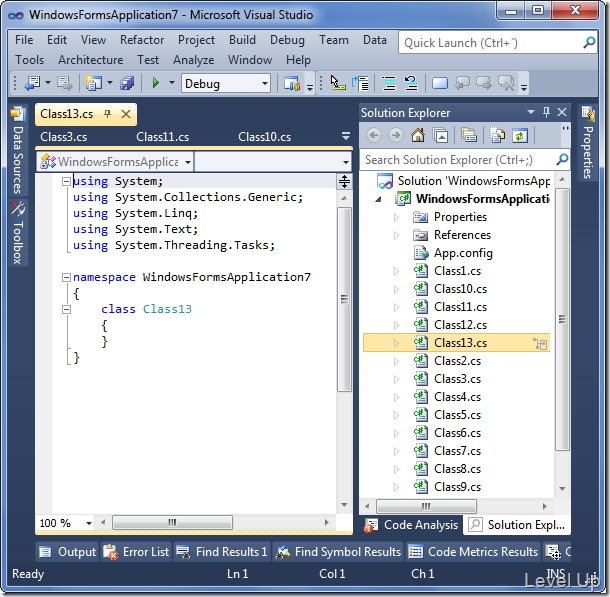Screen dimensions: 610x597
Task: Collapse the class Class13 outlining region
Action: (67, 309)
